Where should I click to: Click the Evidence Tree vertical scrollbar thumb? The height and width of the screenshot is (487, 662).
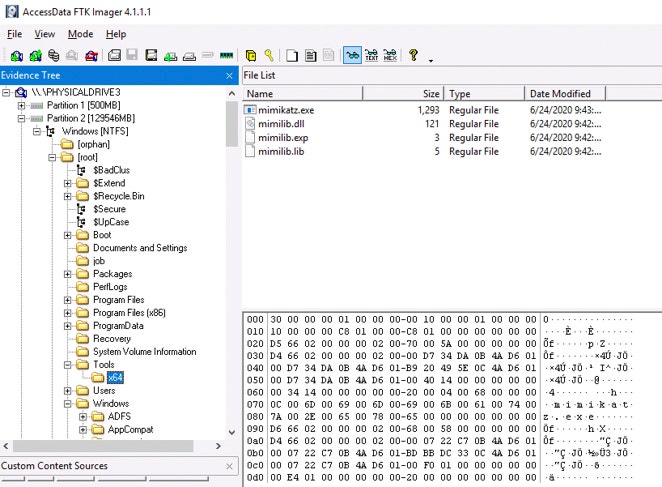[x=232, y=124]
